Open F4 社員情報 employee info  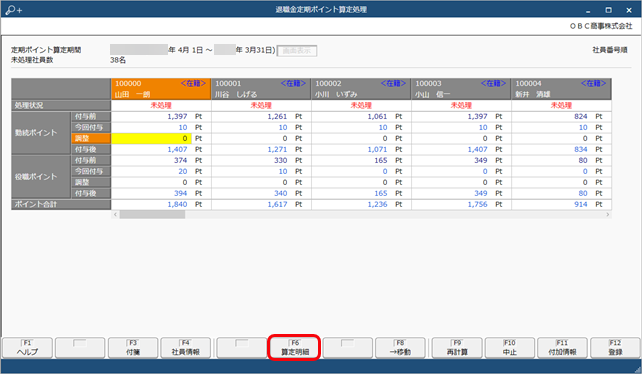(185, 348)
